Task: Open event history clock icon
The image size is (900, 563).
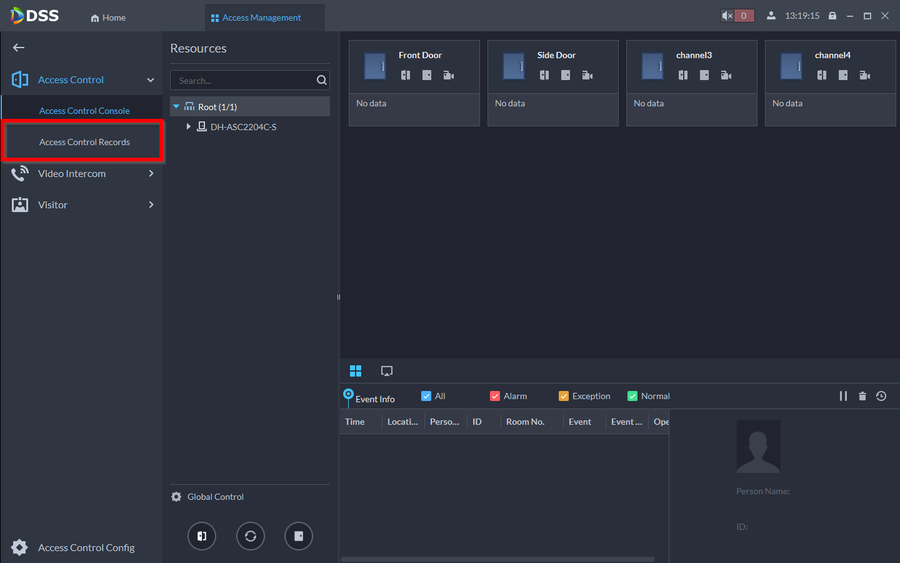Action: tap(881, 397)
